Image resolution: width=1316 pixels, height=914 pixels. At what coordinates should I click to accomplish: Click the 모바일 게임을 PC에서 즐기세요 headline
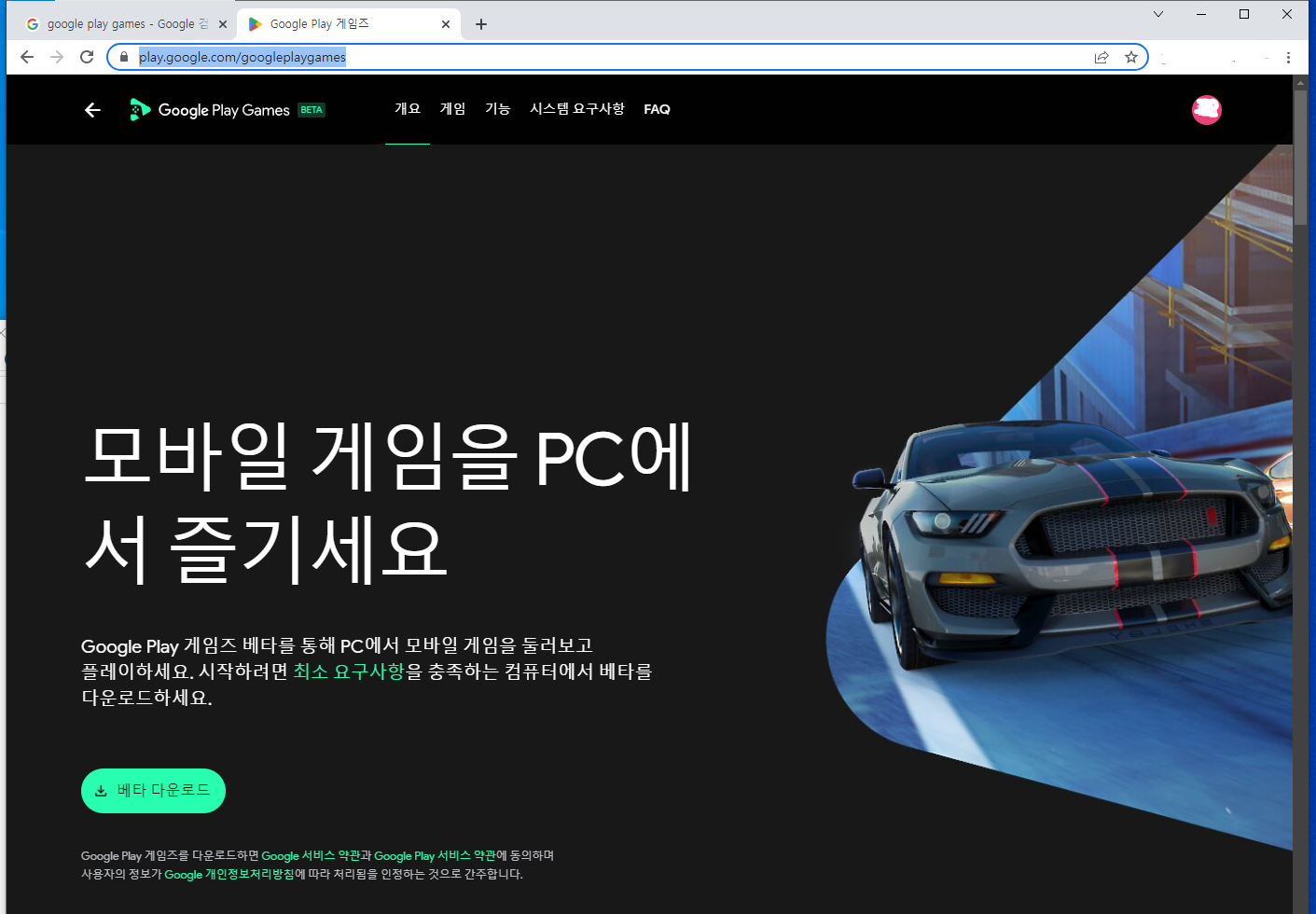click(x=388, y=504)
